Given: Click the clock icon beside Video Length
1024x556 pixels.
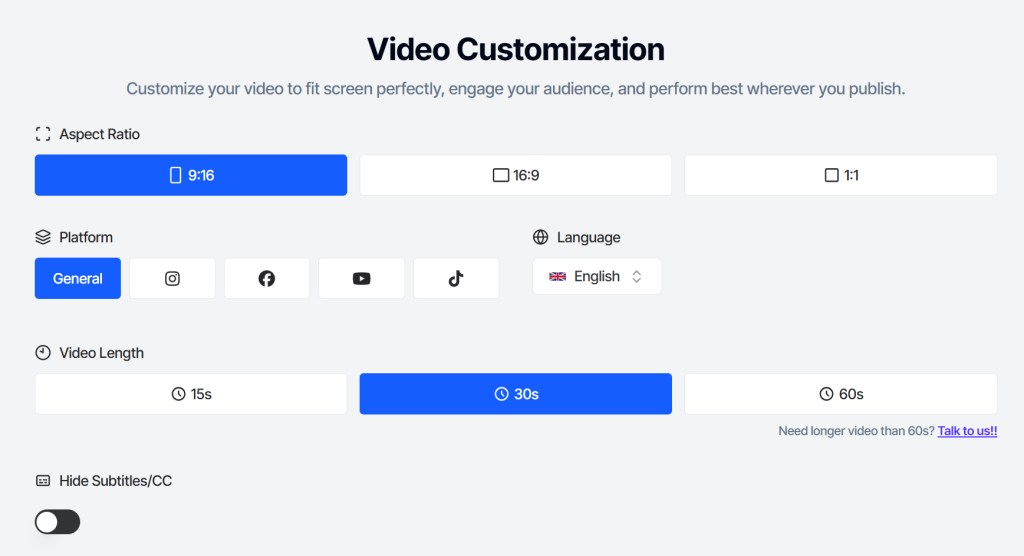Looking at the screenshot, I should point(43,353).
